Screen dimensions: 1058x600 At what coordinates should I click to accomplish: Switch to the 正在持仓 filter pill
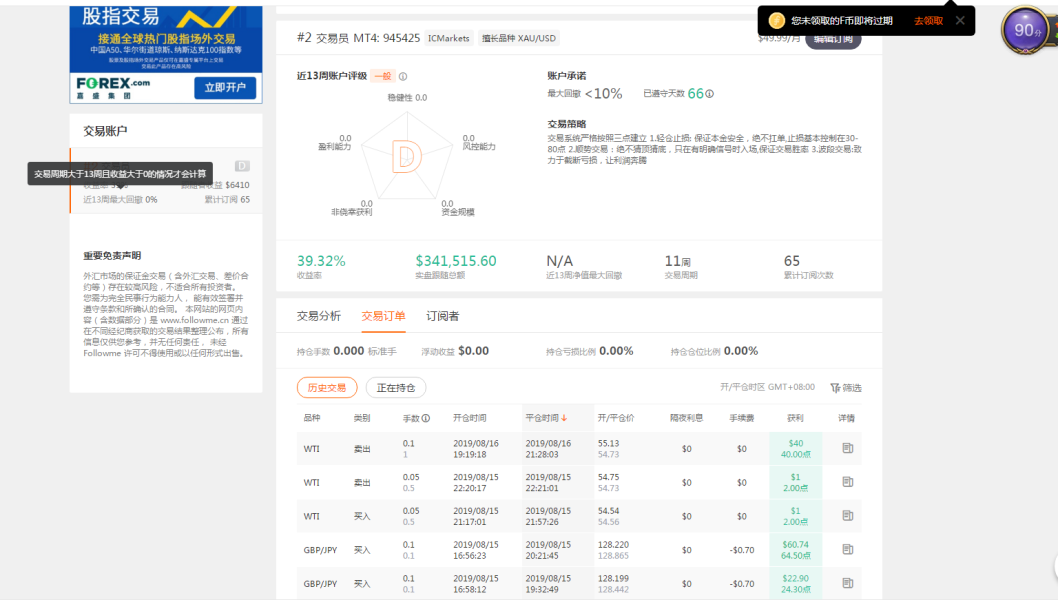click(396, 387)
